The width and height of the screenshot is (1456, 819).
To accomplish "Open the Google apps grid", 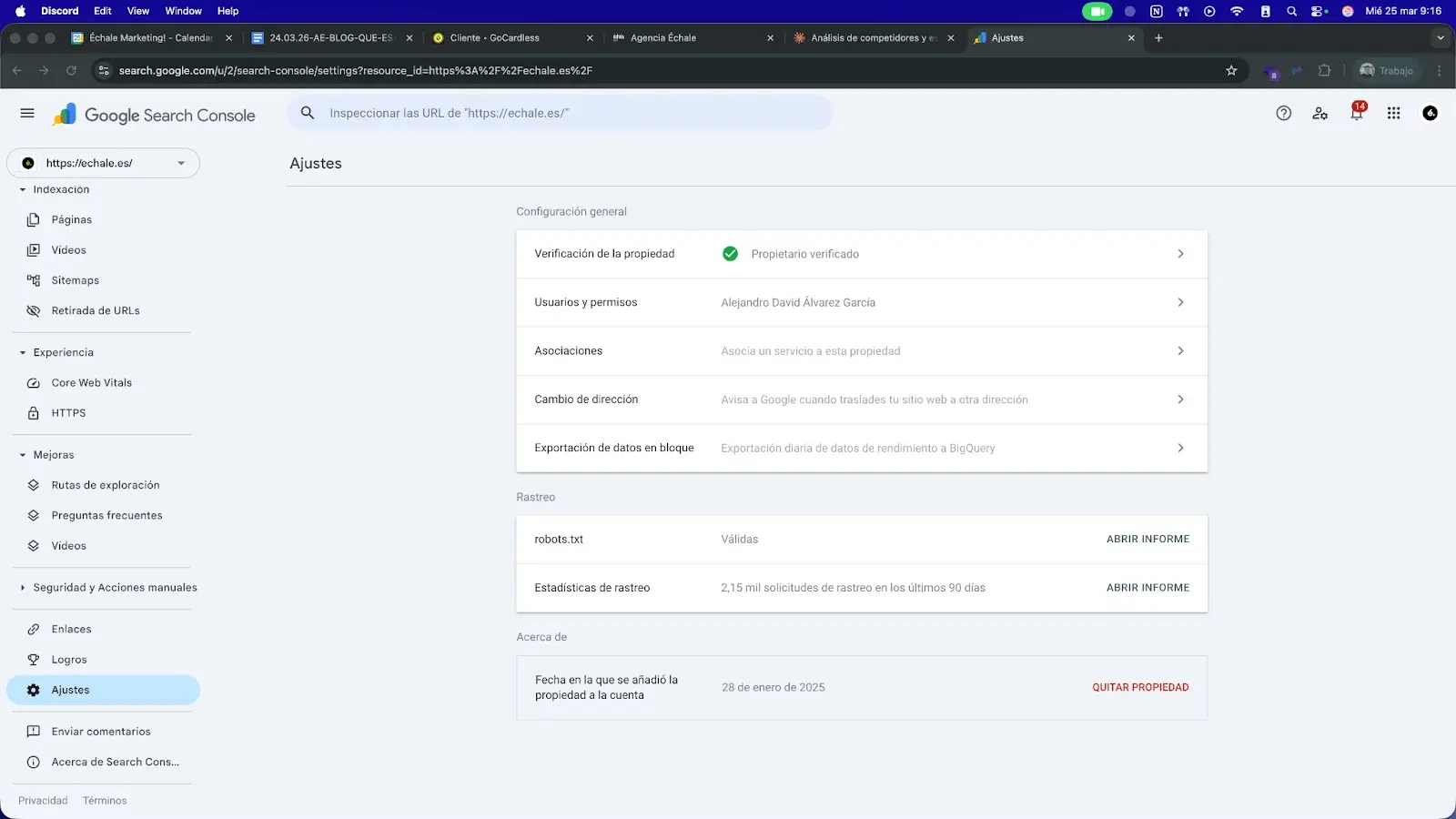I will point(1392,113).
